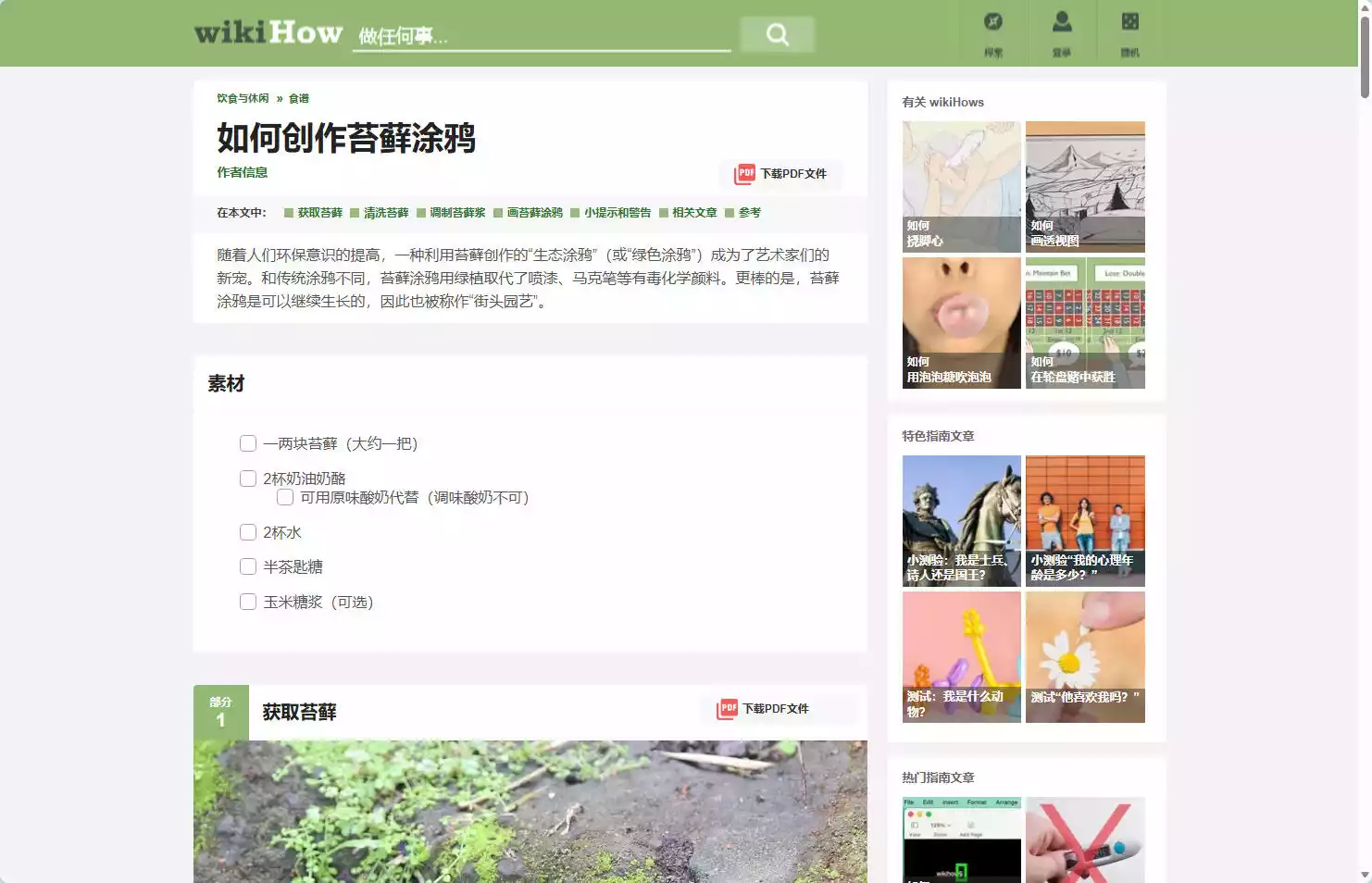The height and width of the screenshot is (883, 1372).
Task: Check the 一两块苔藓 ingredient box
Action: 248,443
